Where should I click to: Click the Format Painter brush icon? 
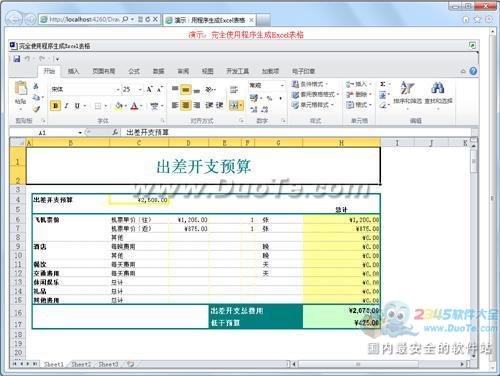36,109
